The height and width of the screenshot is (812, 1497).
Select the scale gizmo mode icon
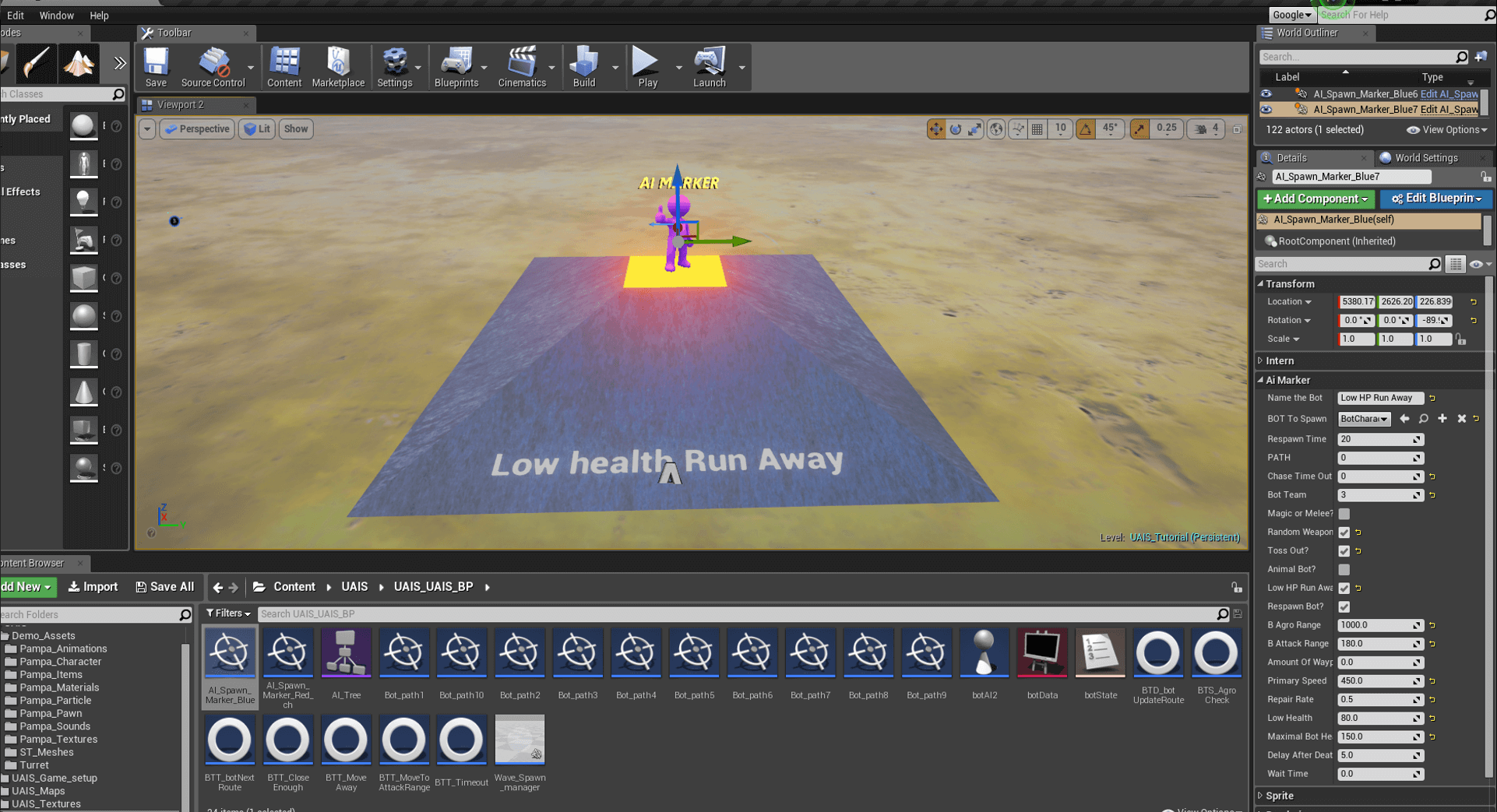(974, 129)
